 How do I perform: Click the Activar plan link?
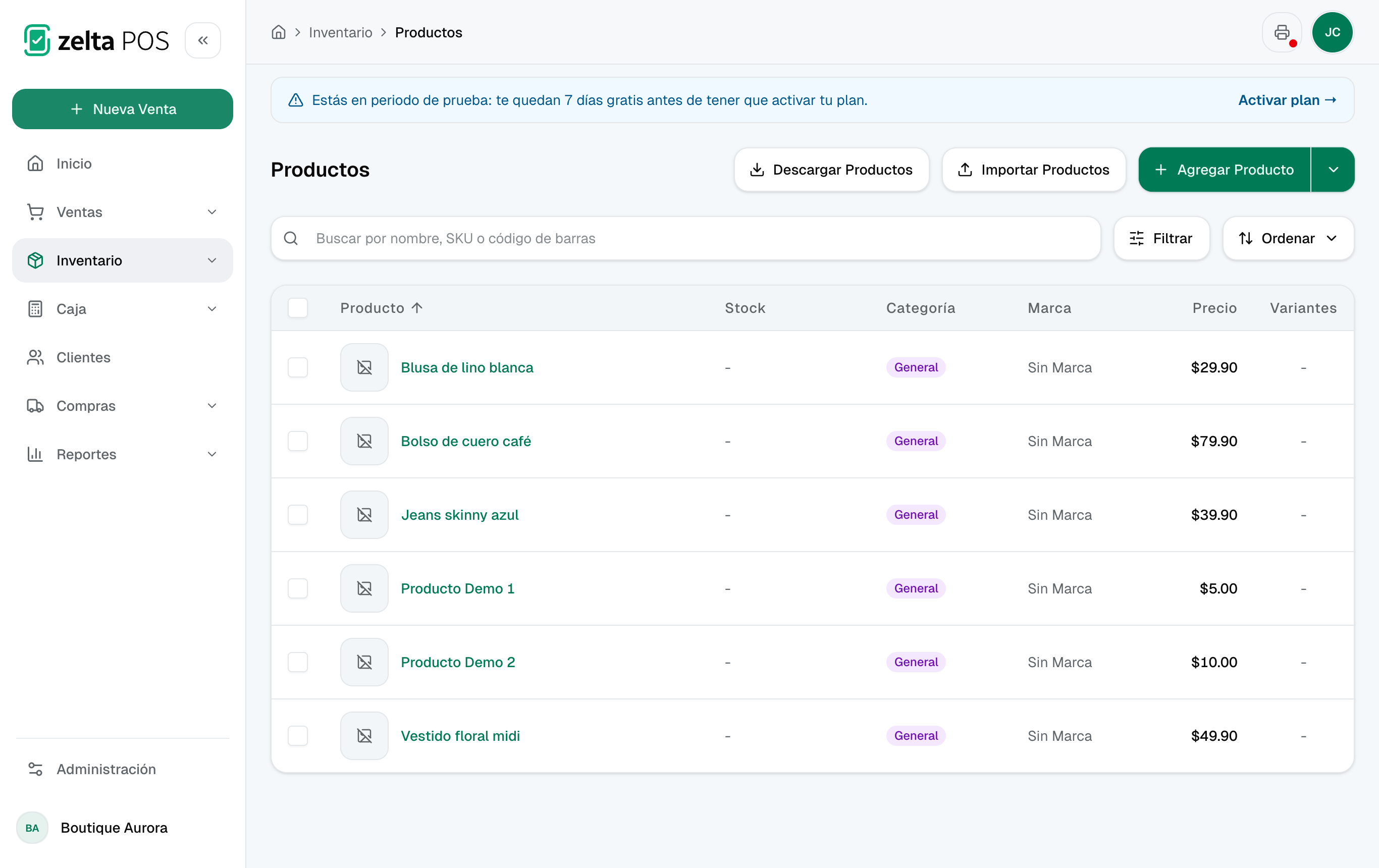click(1287, 100)
